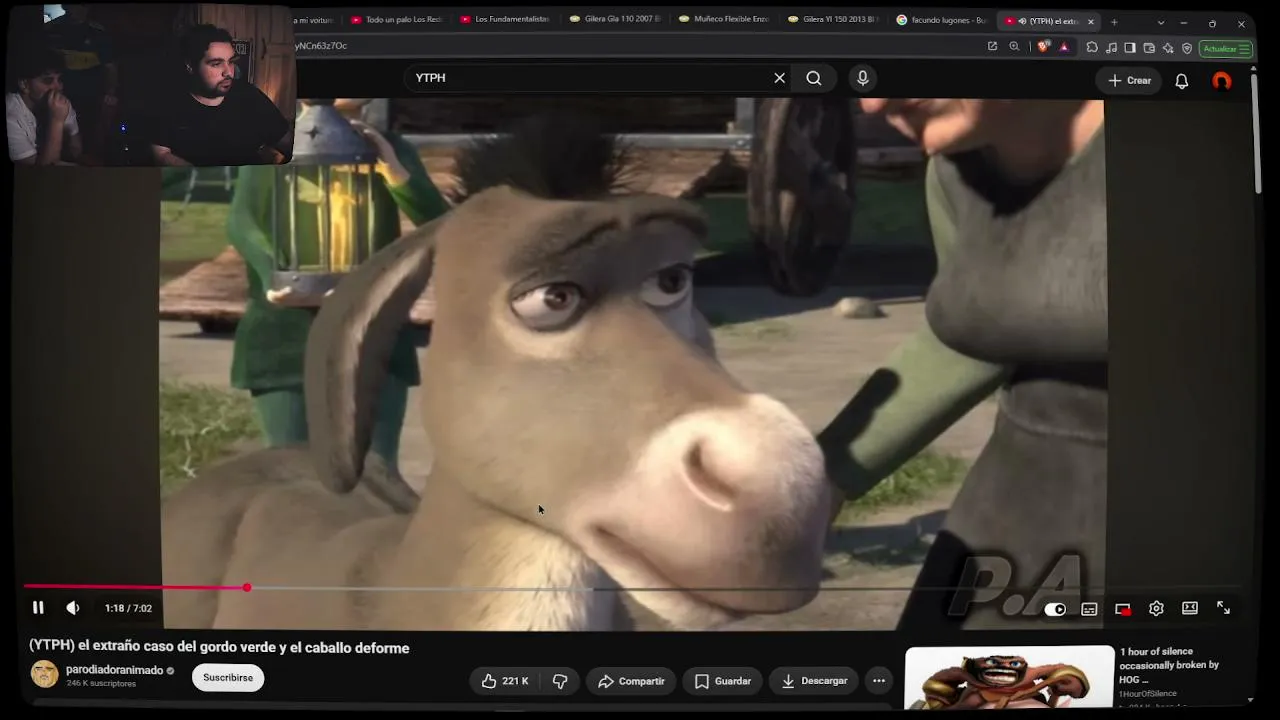Image resolution: width=1280 pixels, height=720 pixels.
Task: Open the 1 hour of silence video thumbnail
Action: 1009,678
